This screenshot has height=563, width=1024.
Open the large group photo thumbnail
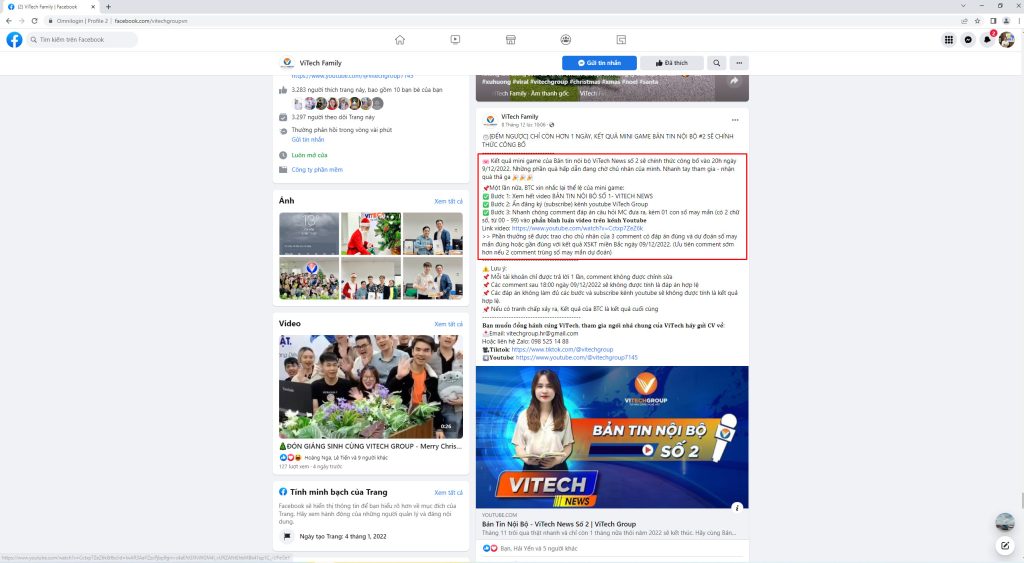[x=309, y=278]
